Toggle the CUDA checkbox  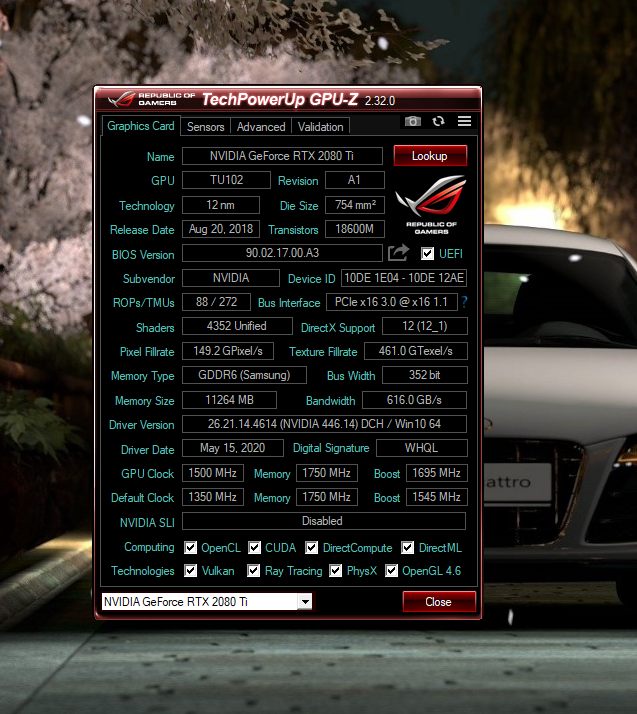[x=255, y=547]
